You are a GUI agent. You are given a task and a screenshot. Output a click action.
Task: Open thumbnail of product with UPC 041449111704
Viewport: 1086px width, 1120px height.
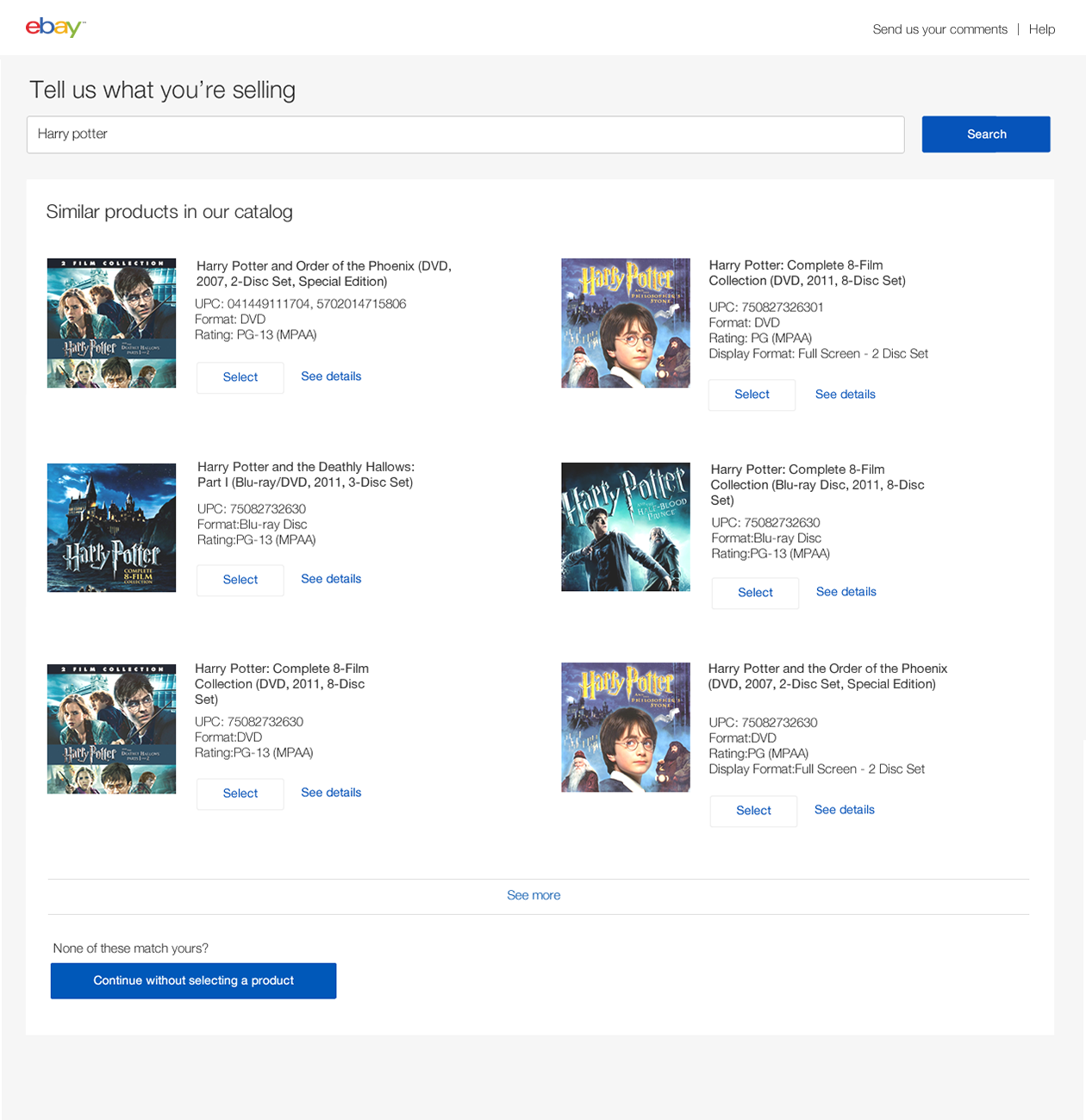point(111,323)
